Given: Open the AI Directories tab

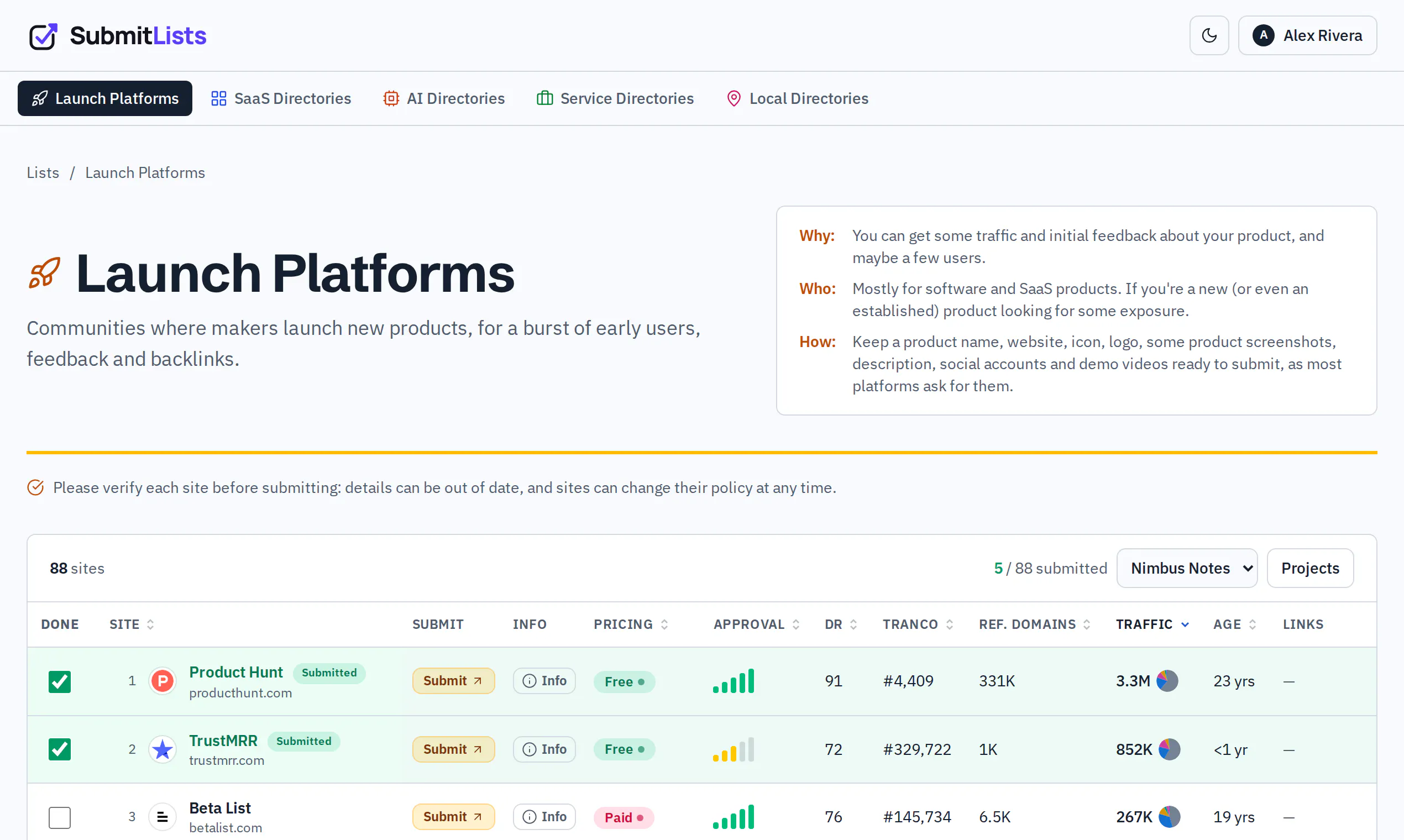Looking at the screenshot, I should point(444,98).
